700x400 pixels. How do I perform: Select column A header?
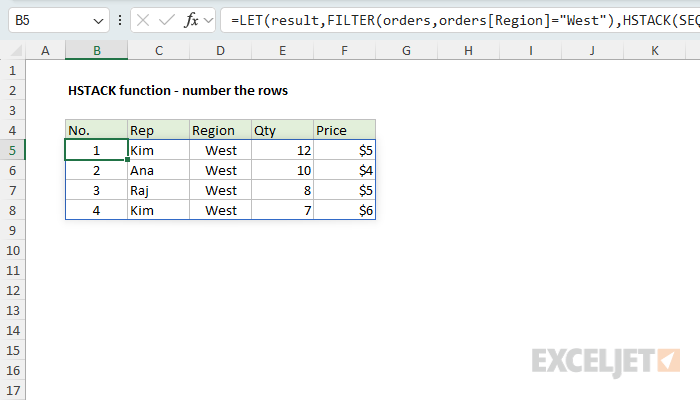pyautogui.click(x=45, y=50)
